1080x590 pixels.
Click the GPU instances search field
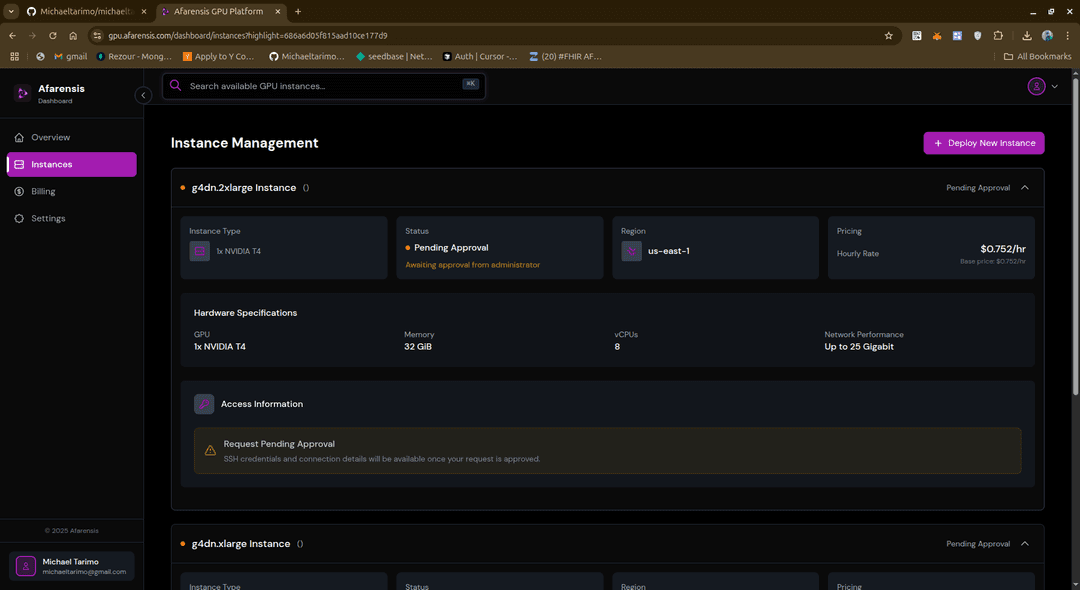(x=300, y=85)
